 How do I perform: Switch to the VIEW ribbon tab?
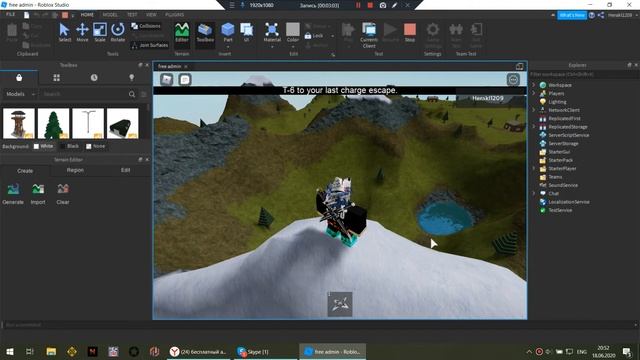click(x=151, y=15)
